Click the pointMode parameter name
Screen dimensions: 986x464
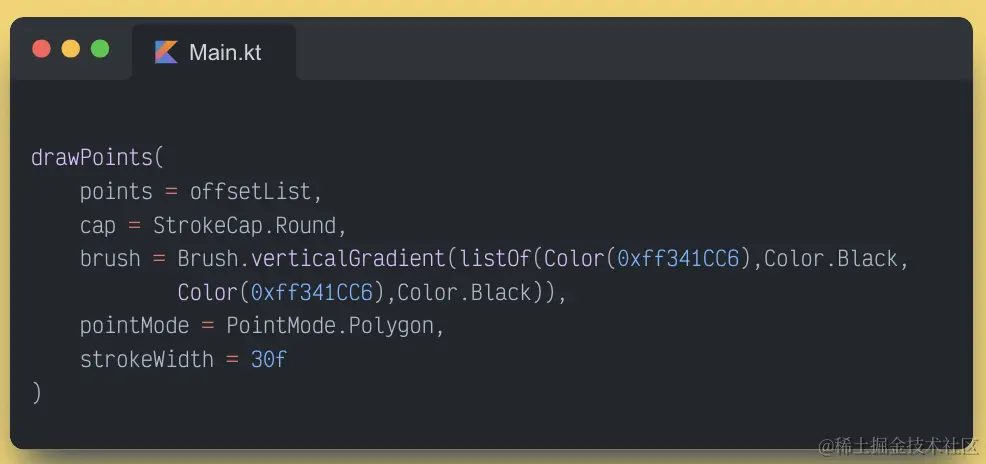[135, 326]
